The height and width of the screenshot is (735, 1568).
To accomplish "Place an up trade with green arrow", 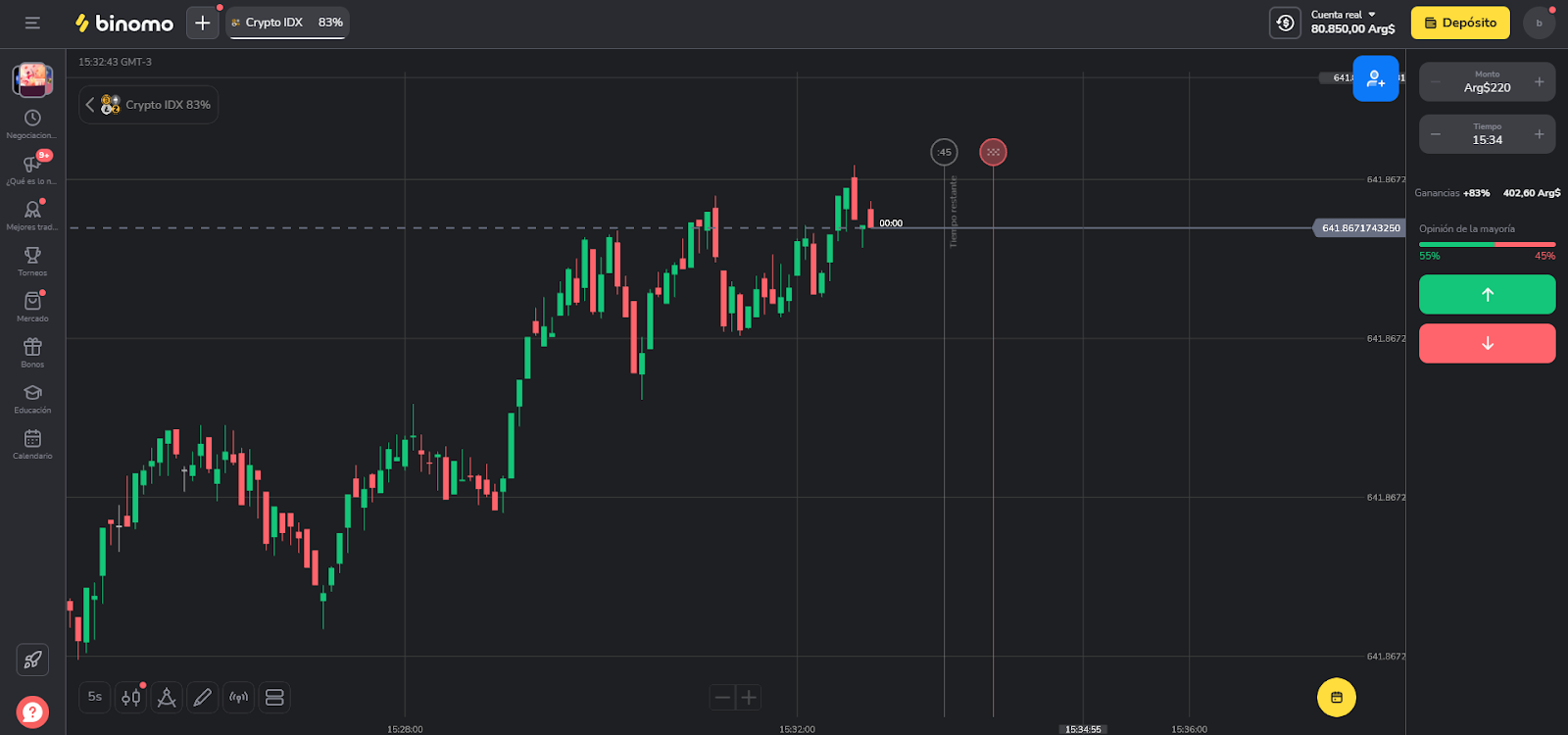I will click(1487, 294).
